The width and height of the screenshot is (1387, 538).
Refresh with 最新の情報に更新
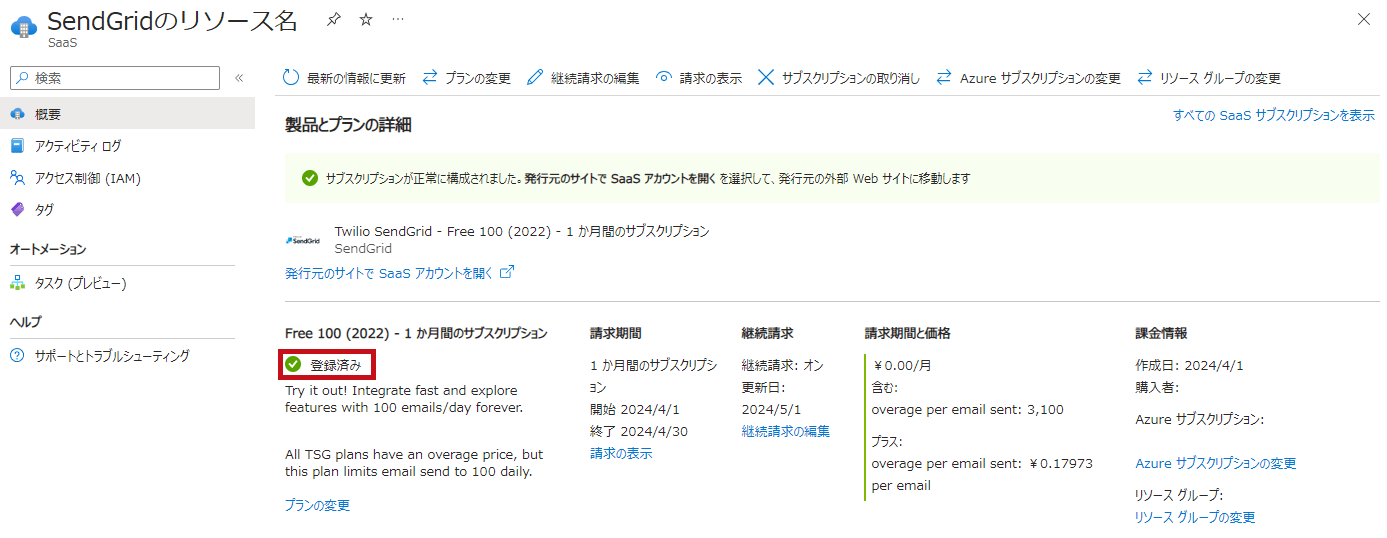344,78
